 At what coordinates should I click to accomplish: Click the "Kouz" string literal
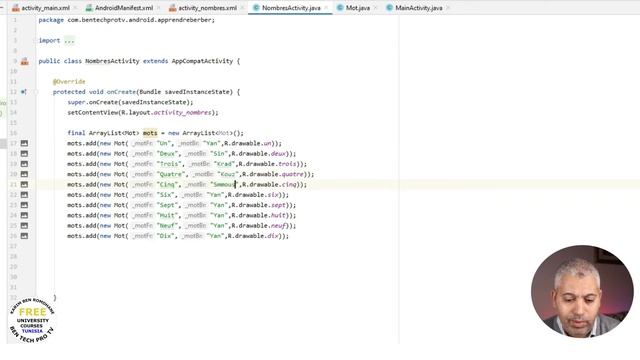[228, 174]
